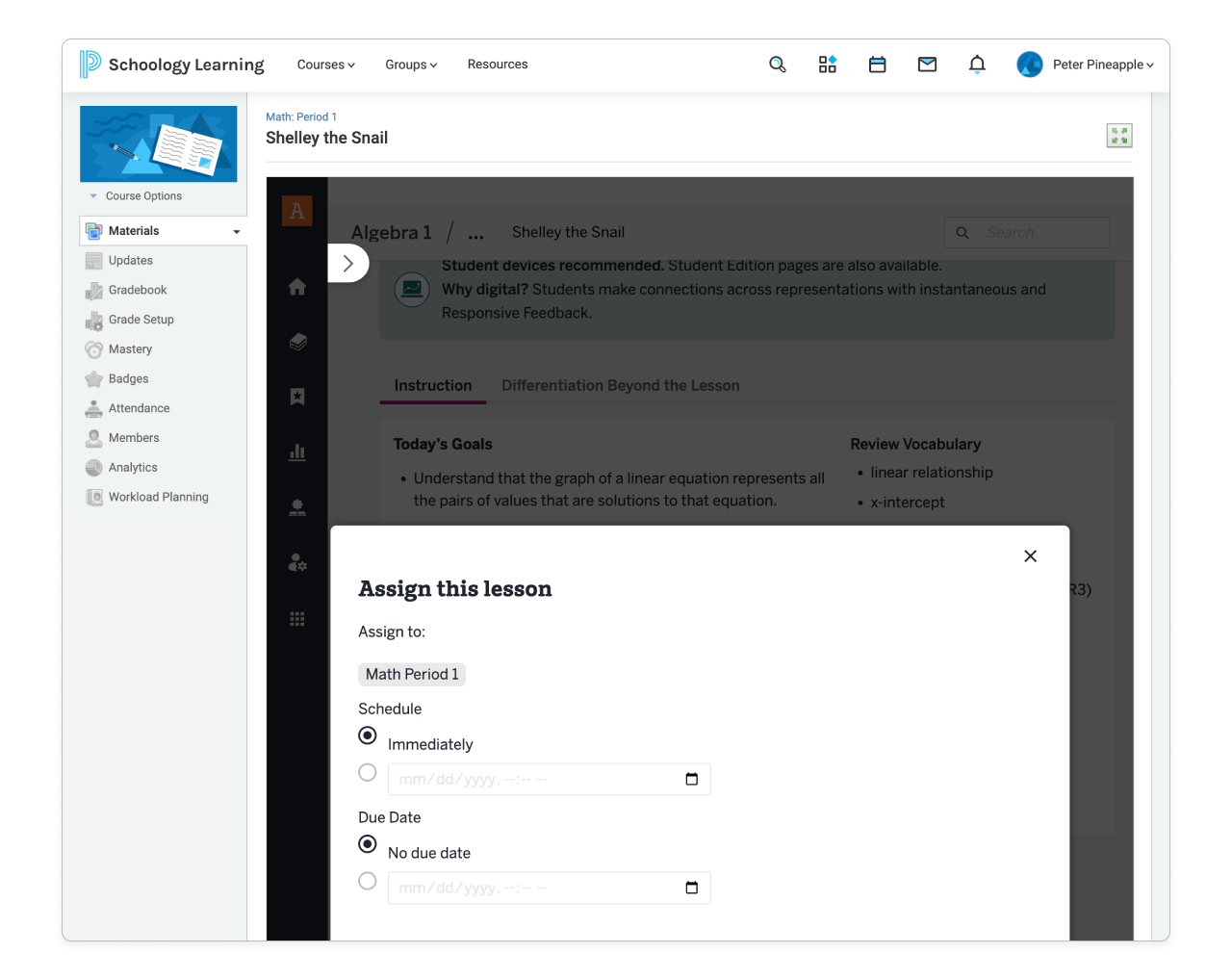Open the calendar icon in top bar
1232x980 pixels.
pos(877,64)
